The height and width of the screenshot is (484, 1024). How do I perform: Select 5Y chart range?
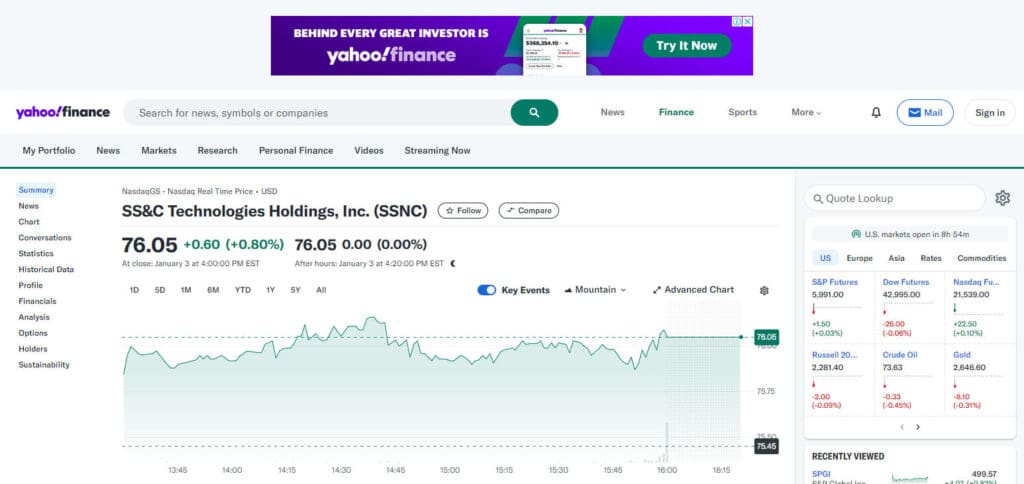pyautogui.click(x=296, y=290)
